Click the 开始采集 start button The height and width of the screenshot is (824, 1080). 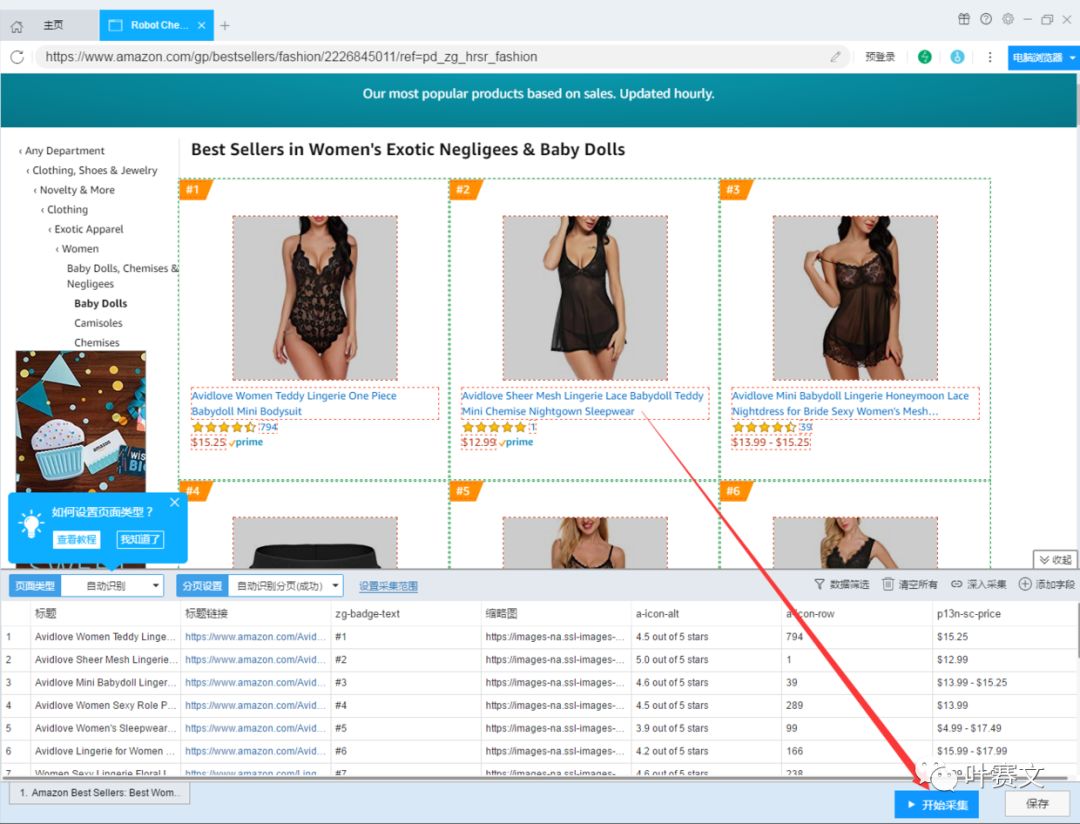[x=936, y=804]
